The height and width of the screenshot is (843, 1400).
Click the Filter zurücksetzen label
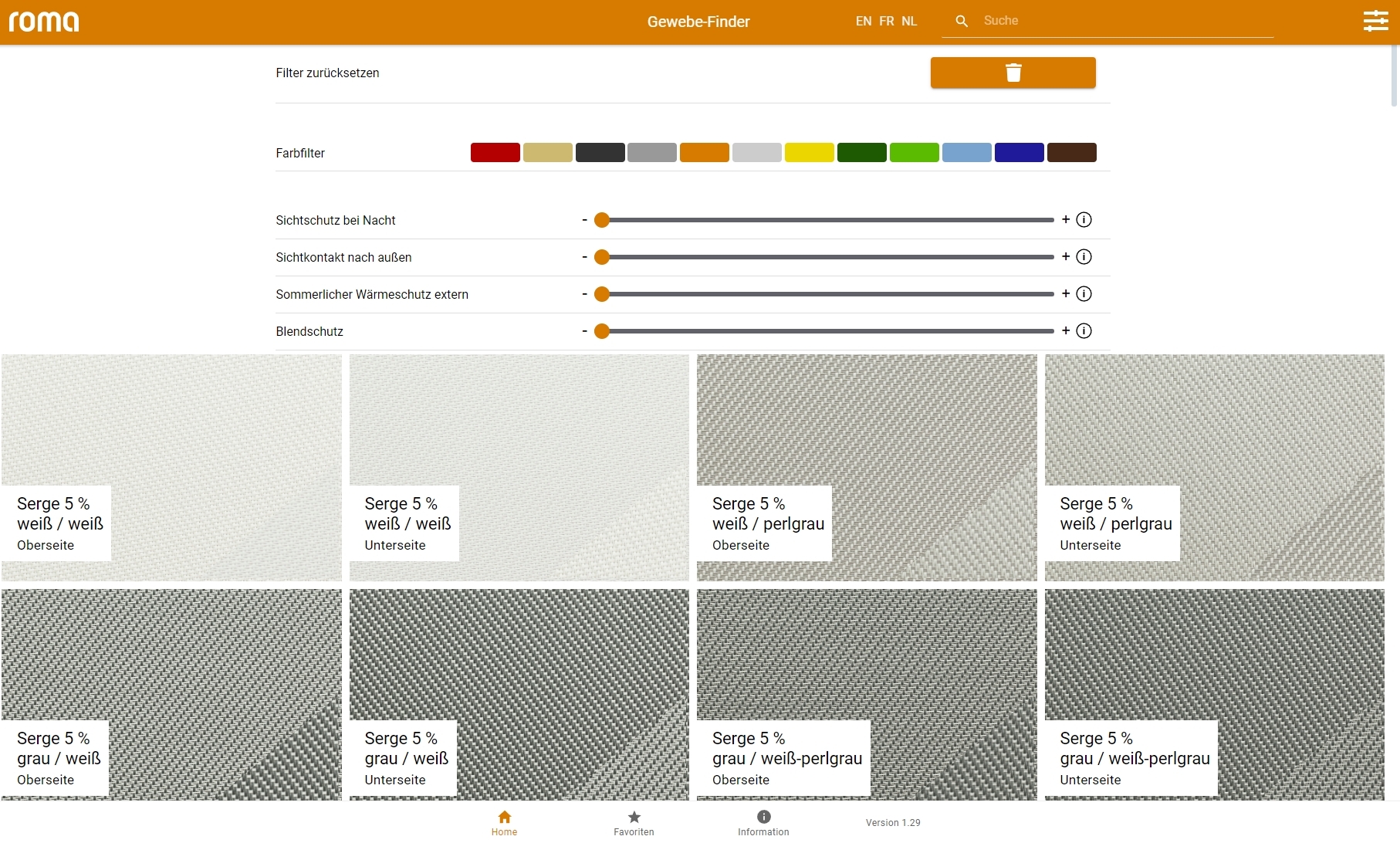coord(327,73)
